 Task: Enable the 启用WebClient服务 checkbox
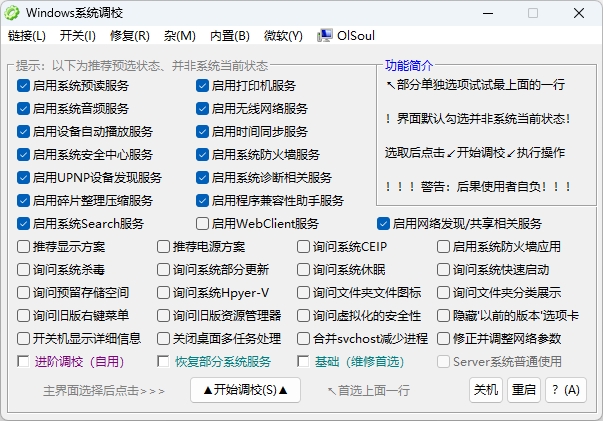[x=203, y=224]
